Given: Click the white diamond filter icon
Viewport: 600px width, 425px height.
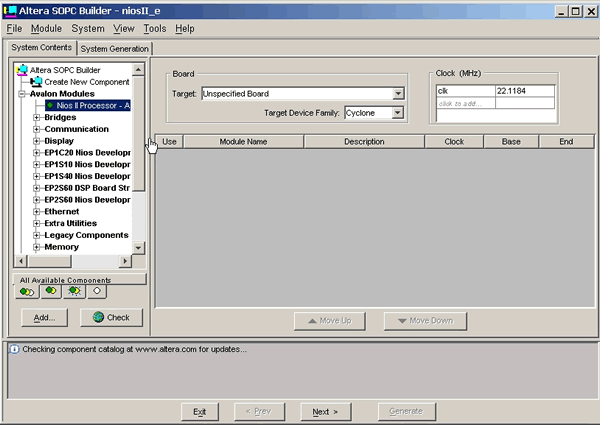Looking at the screenshot, I should (97, 292).
